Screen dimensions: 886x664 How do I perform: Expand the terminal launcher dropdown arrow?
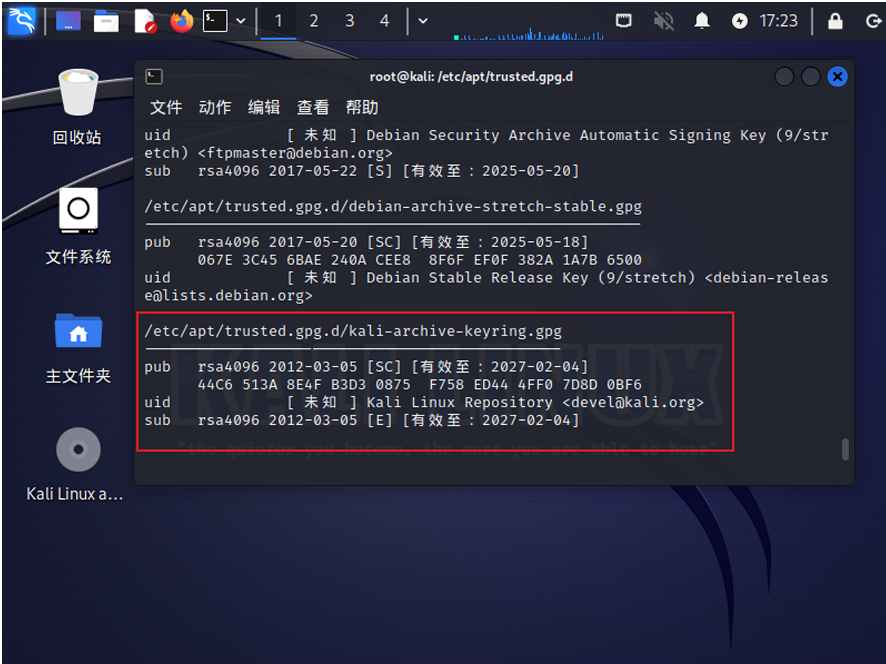tap(241, 20)
